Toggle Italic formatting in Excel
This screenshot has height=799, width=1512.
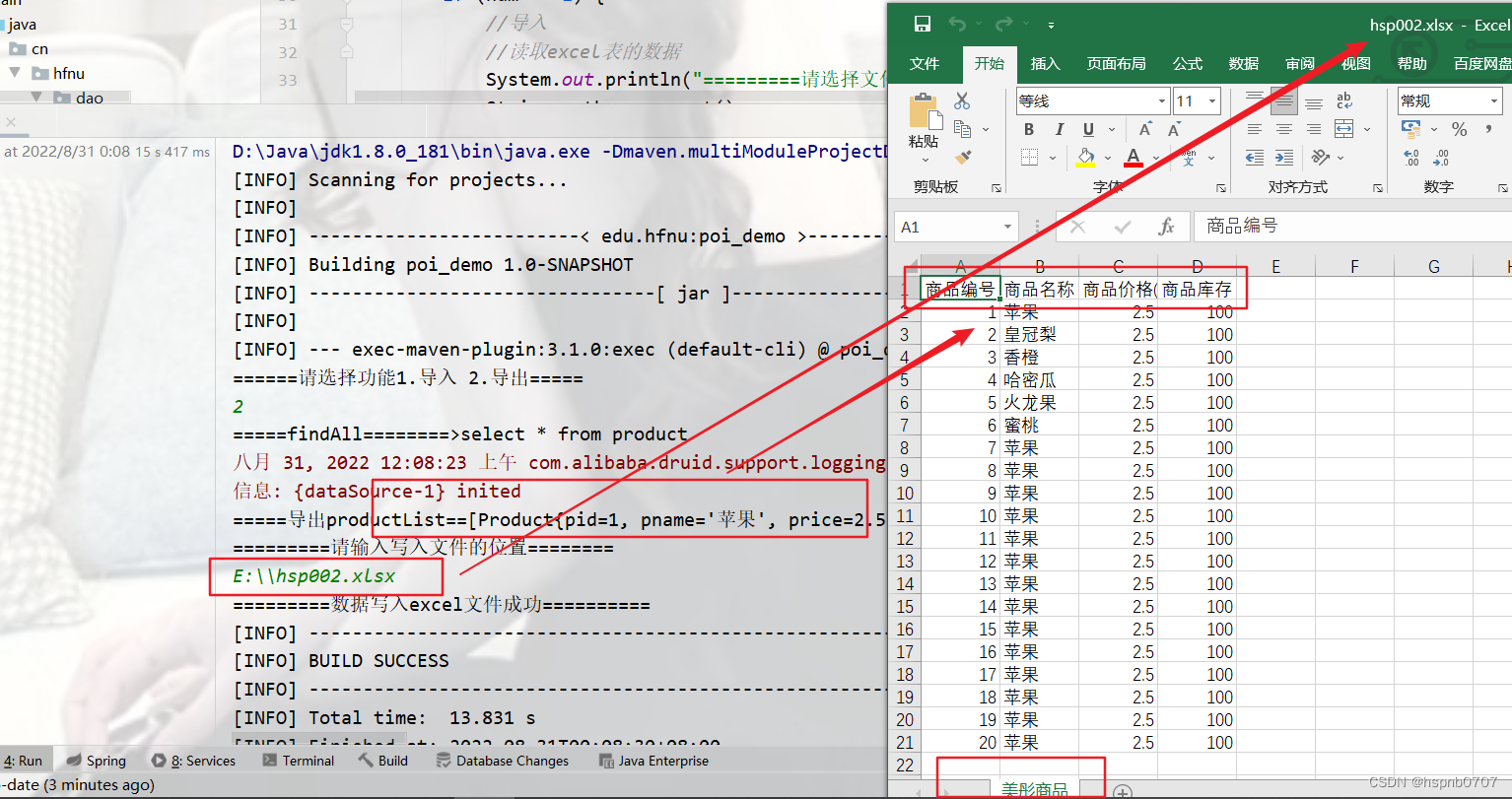pyautogui.click(x=1060, y=129)
